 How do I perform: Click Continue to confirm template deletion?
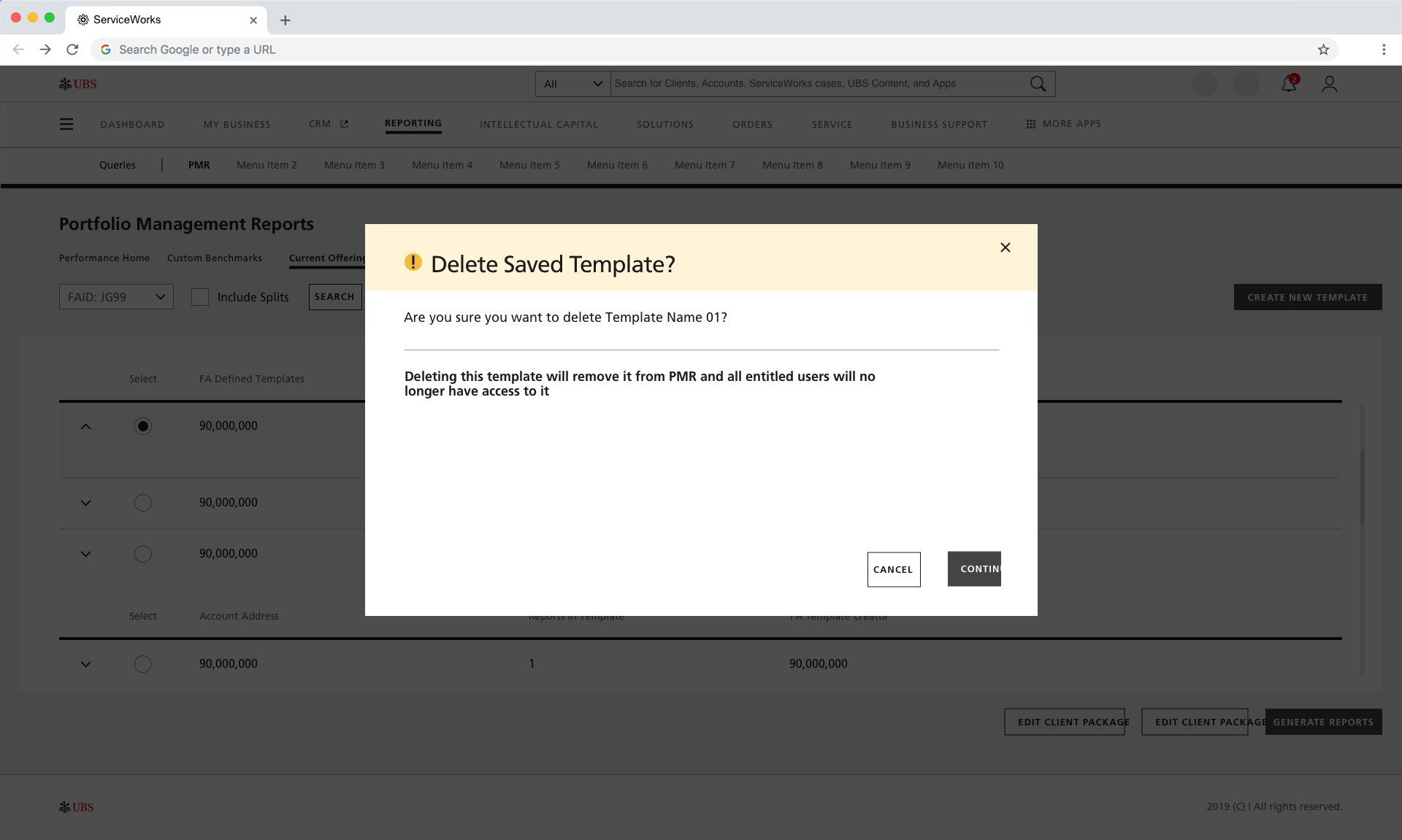pyautogui.click(x=974, y=569)
